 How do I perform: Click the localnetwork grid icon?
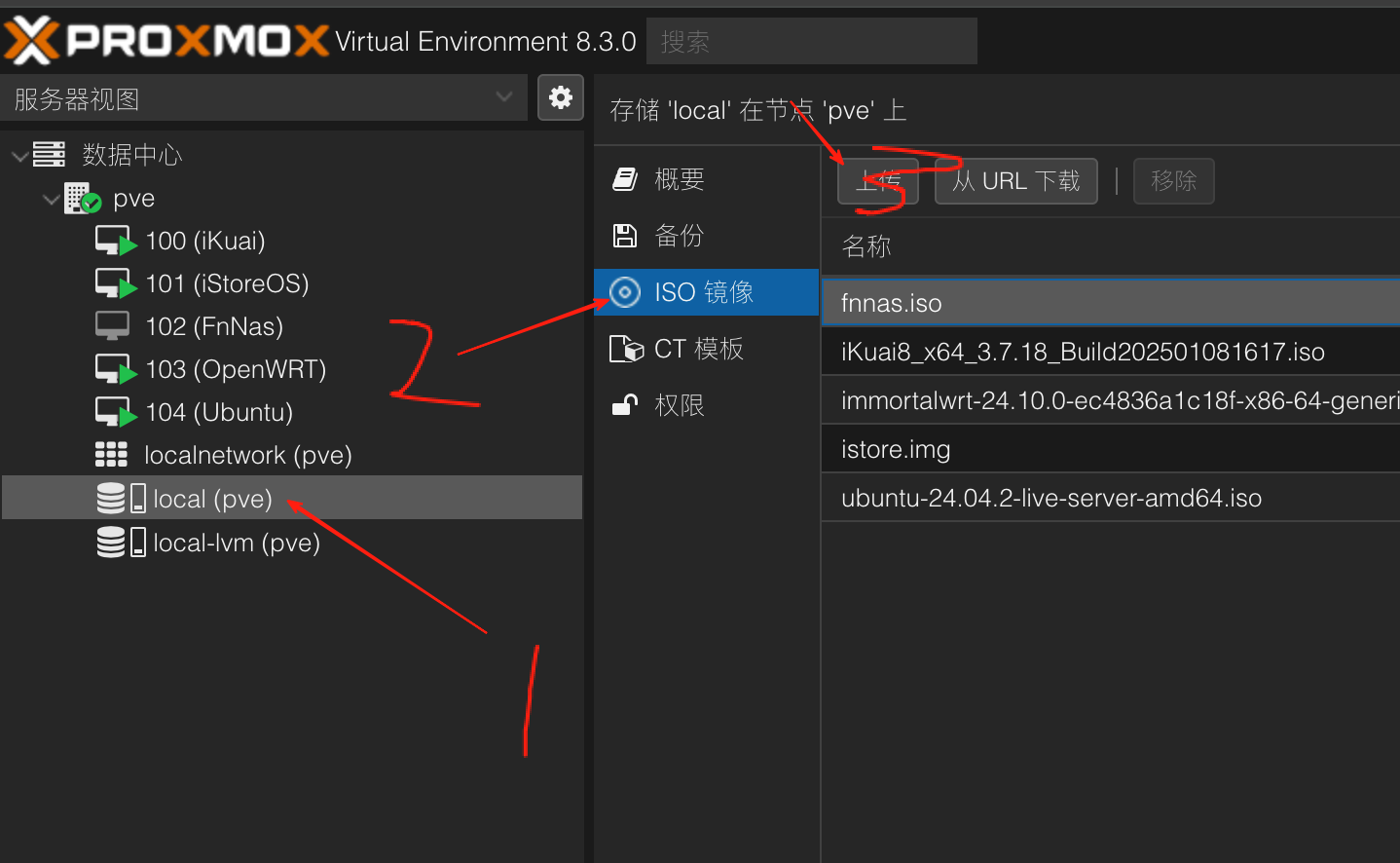click(x=111, y=455)
